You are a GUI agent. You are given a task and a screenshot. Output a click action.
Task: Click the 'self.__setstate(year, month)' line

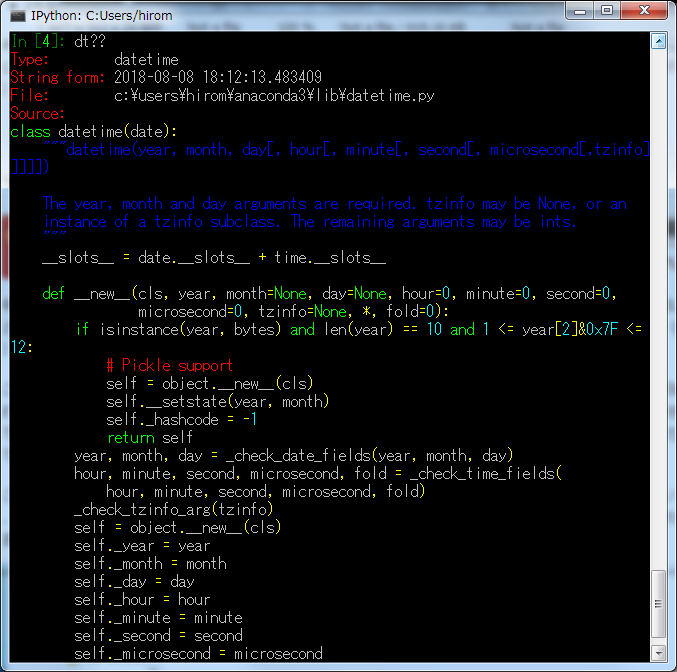point(218,402)
